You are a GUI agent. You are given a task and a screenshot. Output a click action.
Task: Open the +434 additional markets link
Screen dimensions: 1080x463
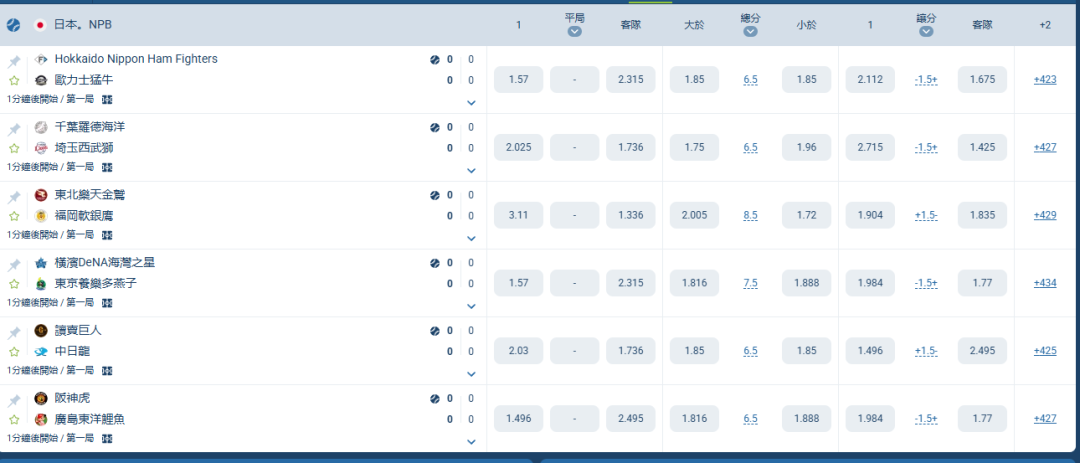1045,283
